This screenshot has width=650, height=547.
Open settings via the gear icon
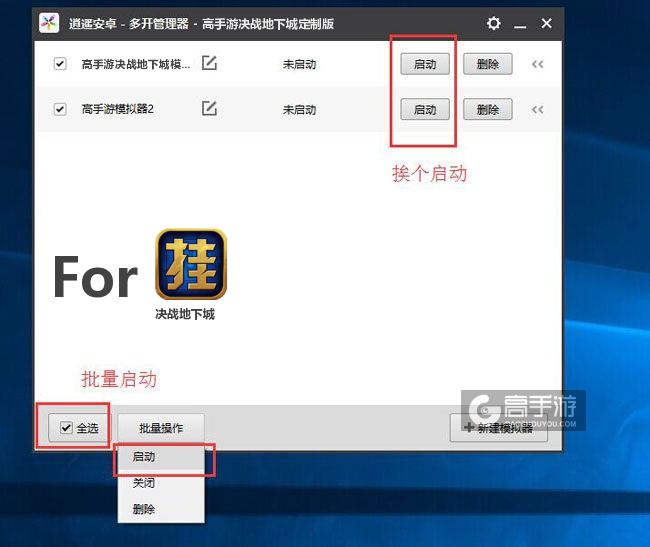tap(493, 23)
